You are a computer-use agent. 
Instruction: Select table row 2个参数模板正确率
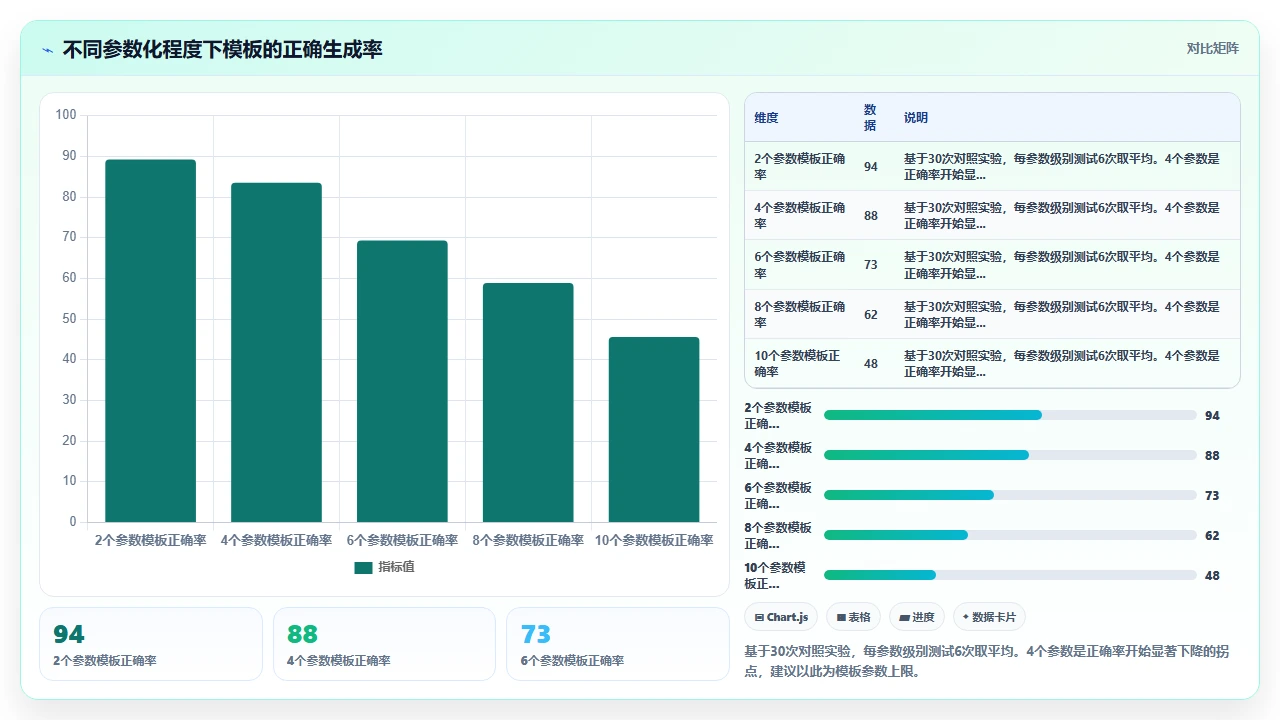pos(992,166)
